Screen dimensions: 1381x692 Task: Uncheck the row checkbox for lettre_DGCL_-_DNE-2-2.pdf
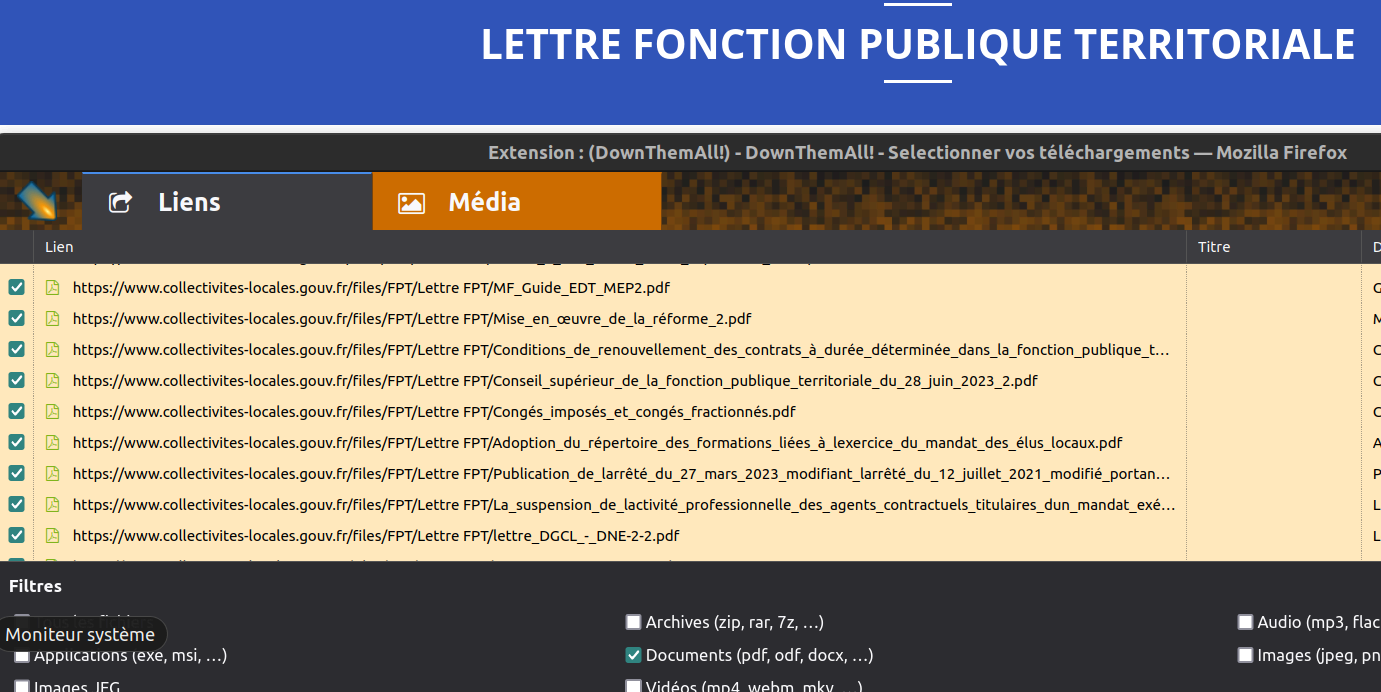[x=17, y=535]
